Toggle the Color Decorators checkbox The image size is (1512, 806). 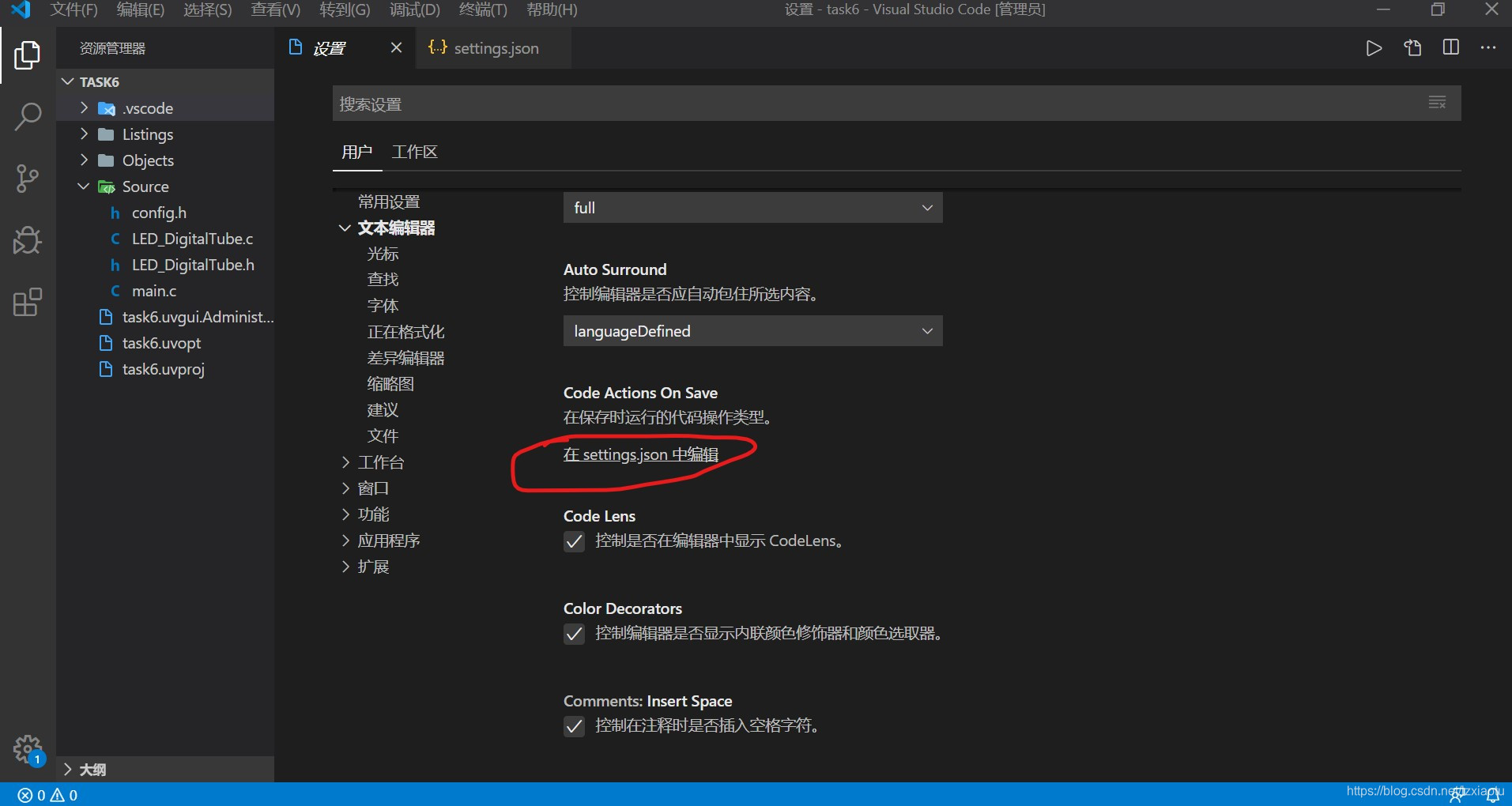tap(574, 634)
